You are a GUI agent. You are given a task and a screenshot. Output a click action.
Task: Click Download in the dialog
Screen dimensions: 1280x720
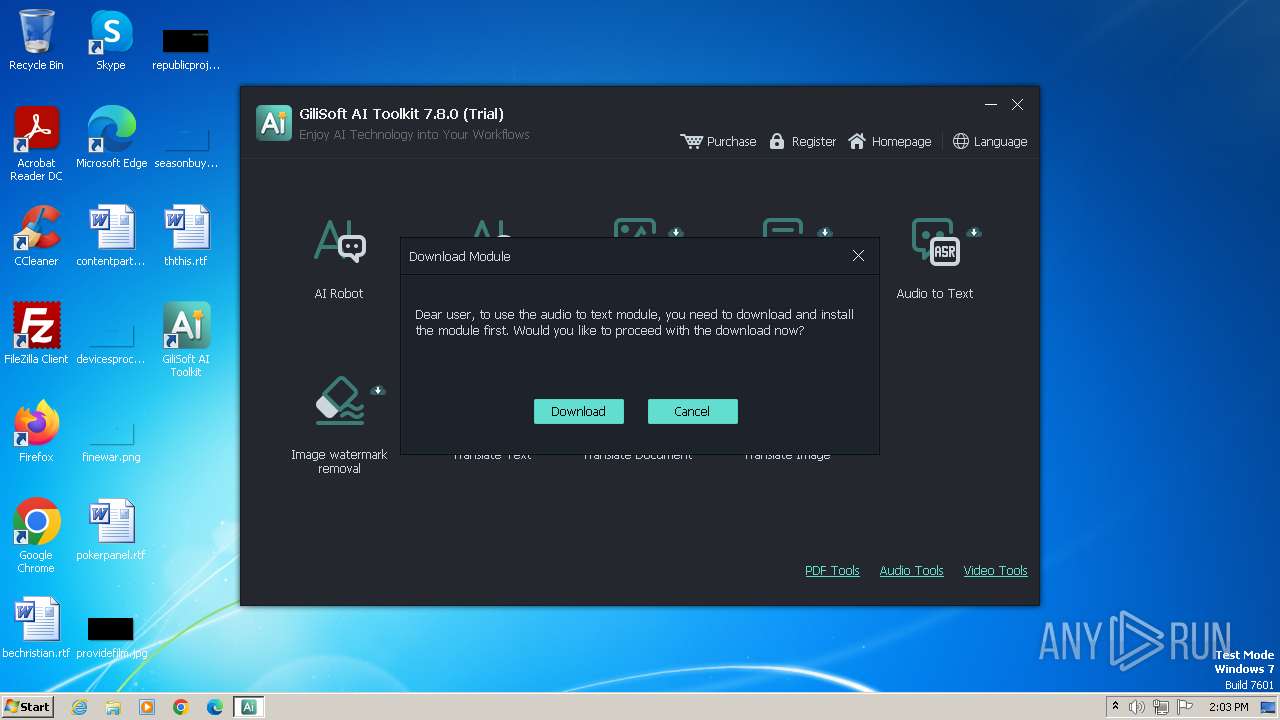tap(578, 411)
